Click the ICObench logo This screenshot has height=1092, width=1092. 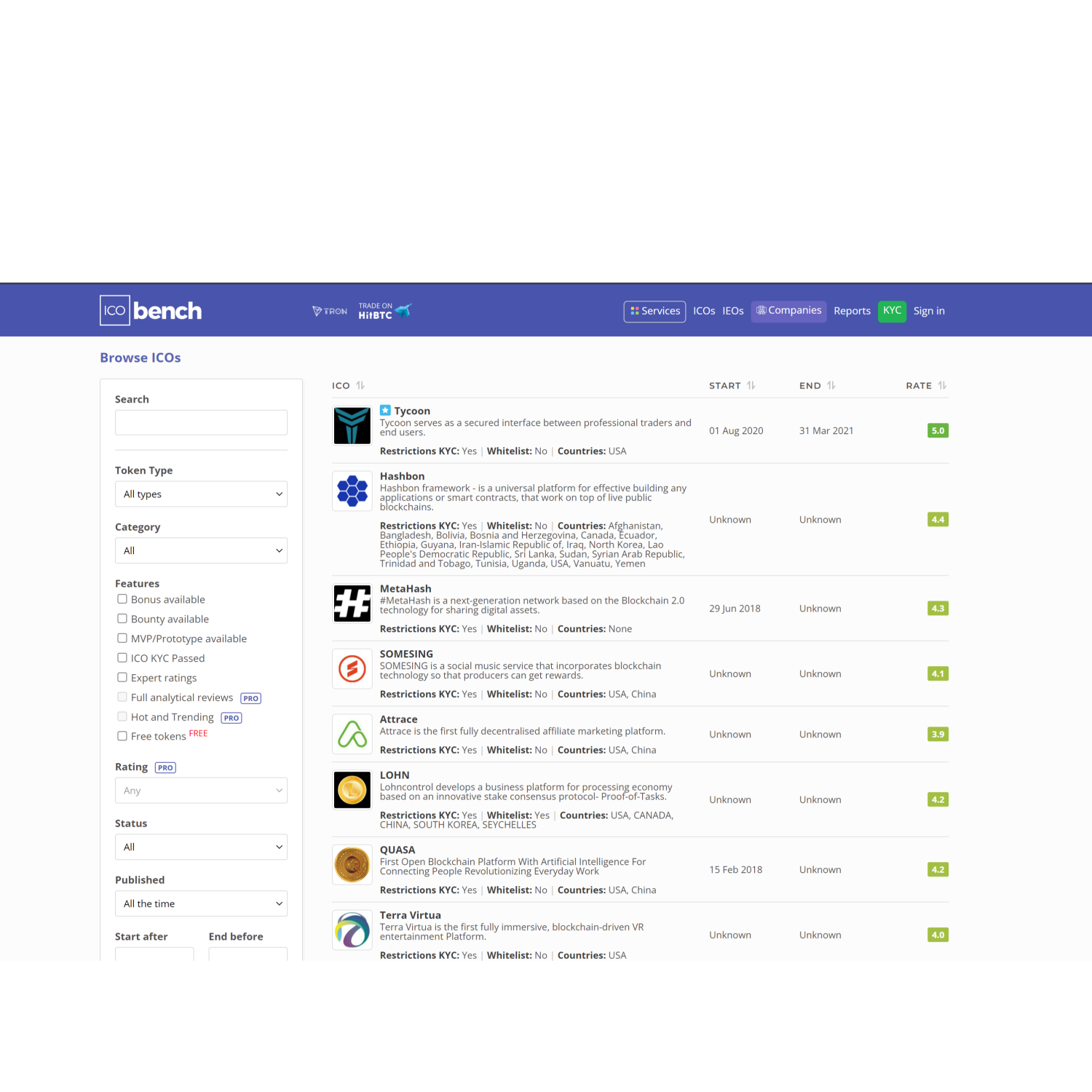pyautogui.click(x=151, y=311)
